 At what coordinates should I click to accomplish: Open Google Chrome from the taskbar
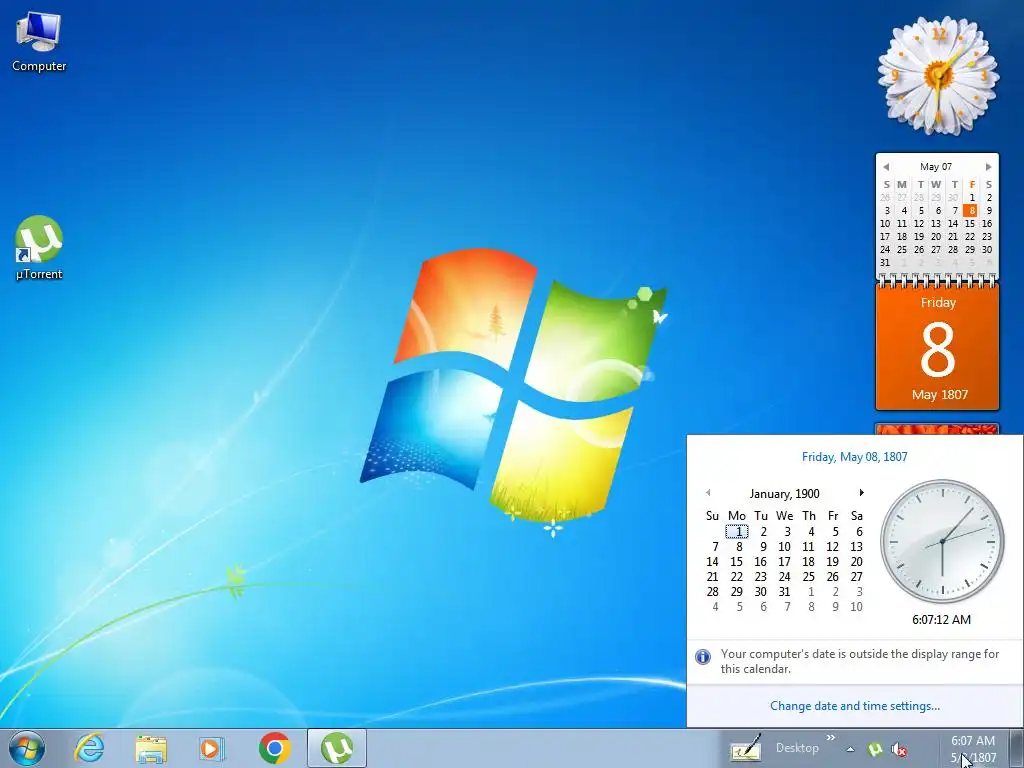[x=274, y=748]
